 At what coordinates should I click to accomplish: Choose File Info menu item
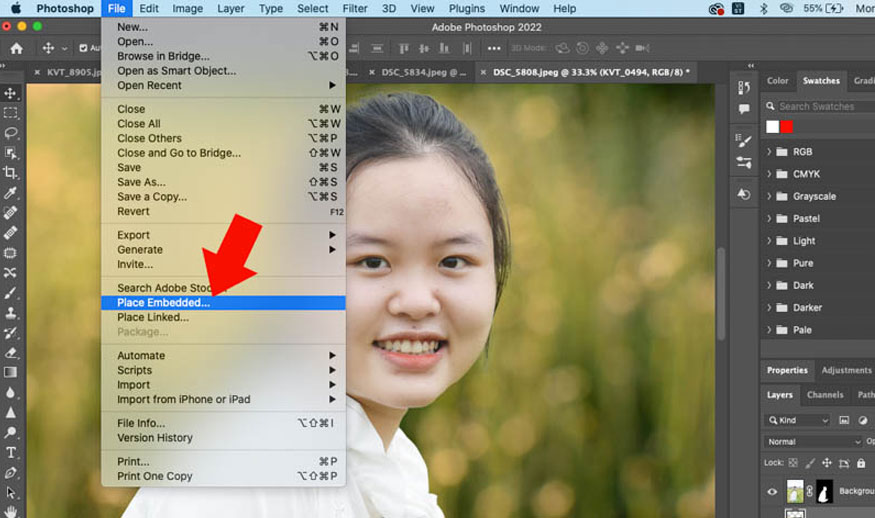223,423
